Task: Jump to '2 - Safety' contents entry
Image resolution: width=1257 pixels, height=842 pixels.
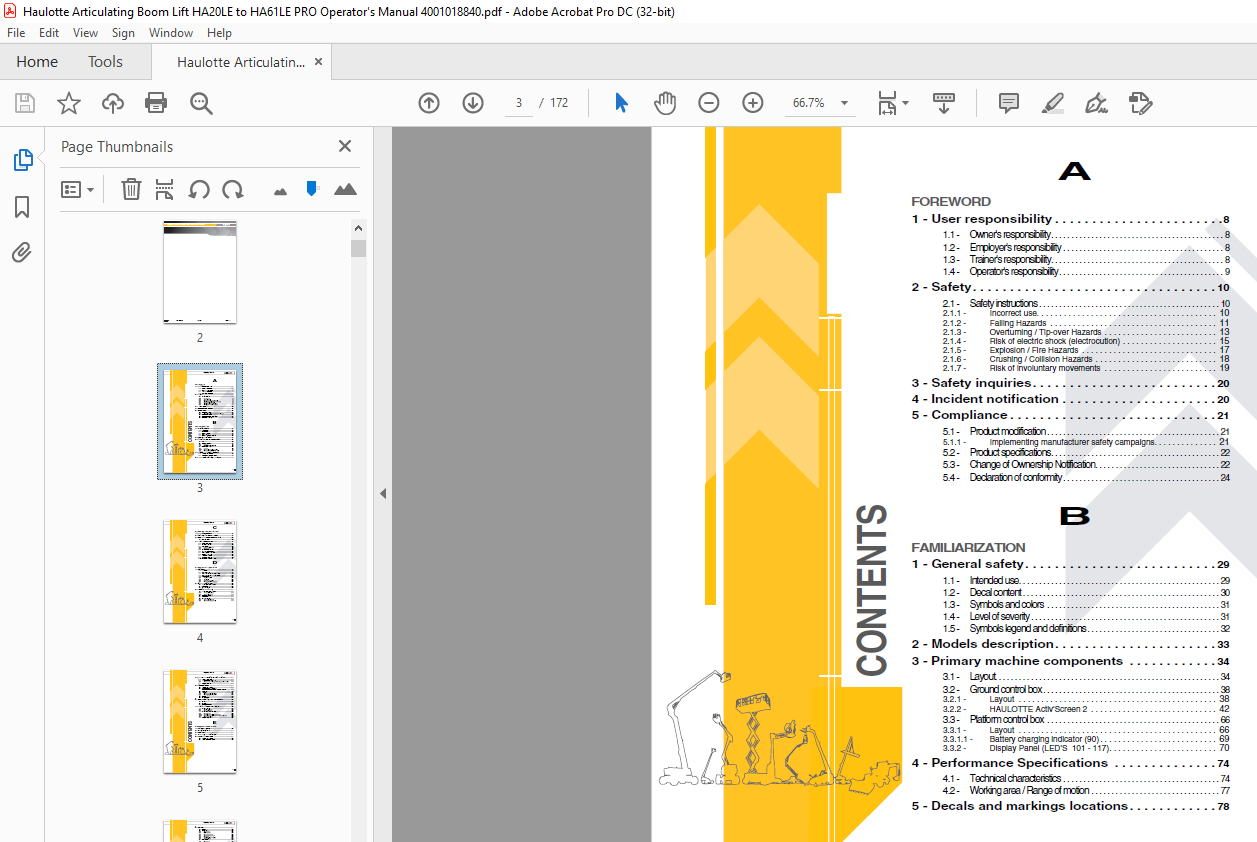Action: [x=1070, y=287]
